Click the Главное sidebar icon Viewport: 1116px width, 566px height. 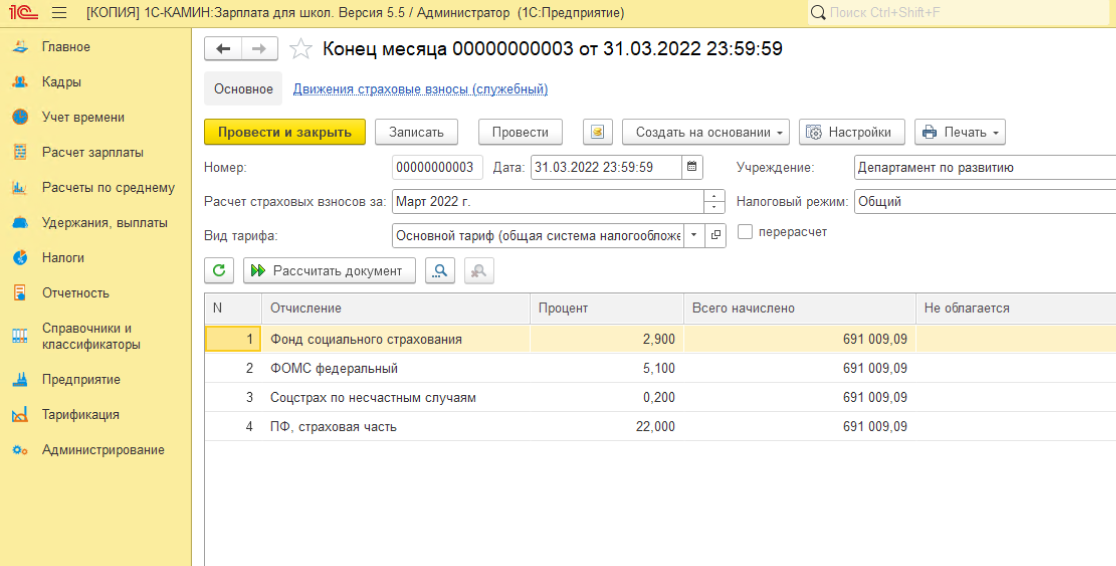click(20, 47)
